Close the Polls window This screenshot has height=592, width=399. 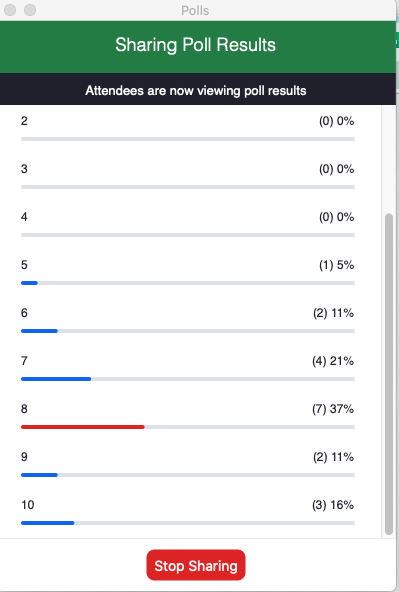click(10, 10)
